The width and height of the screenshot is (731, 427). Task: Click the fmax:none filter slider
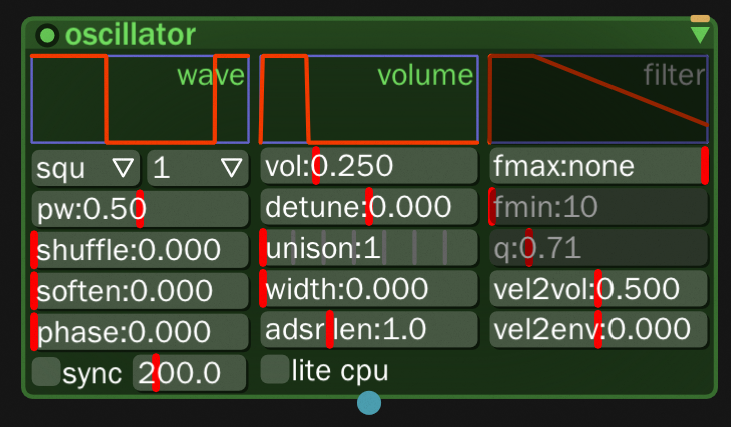click(598, 166)
